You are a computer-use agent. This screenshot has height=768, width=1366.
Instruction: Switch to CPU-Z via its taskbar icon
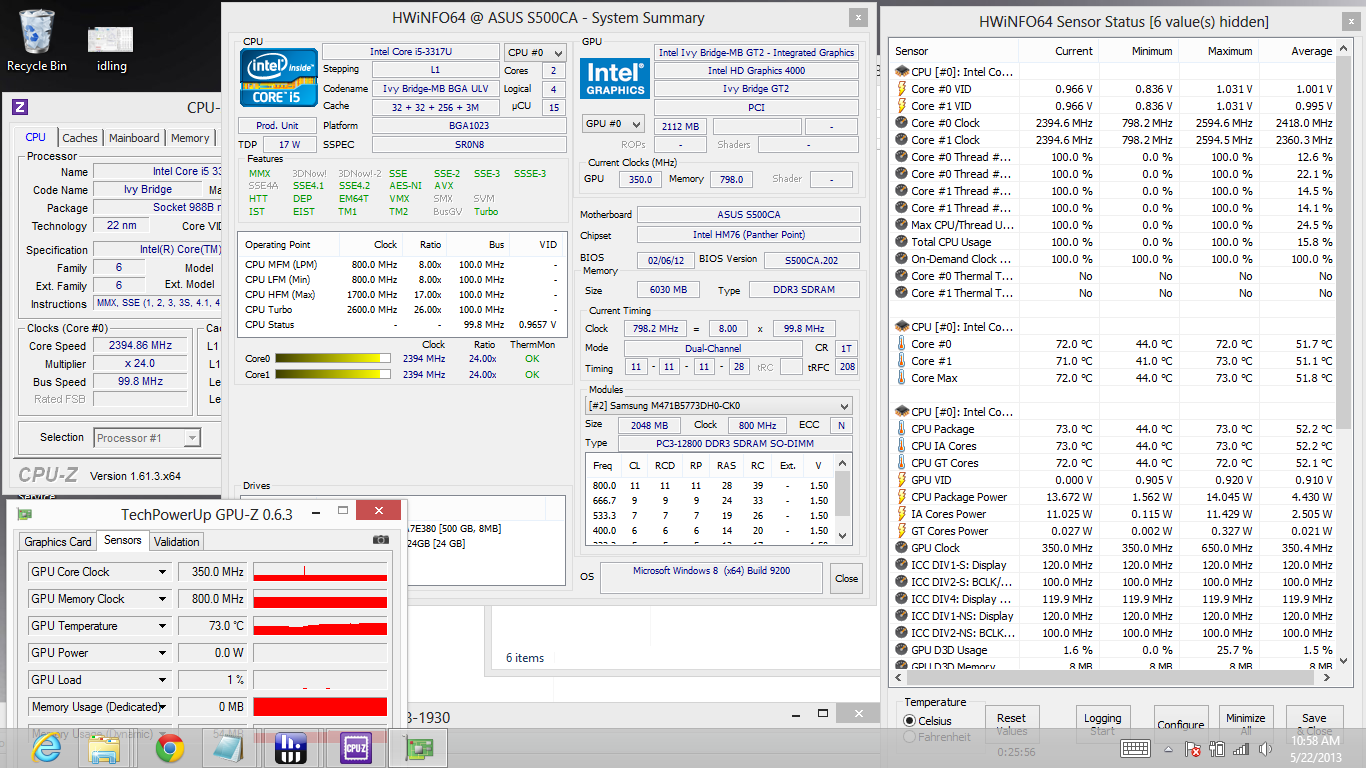(355, 748)
